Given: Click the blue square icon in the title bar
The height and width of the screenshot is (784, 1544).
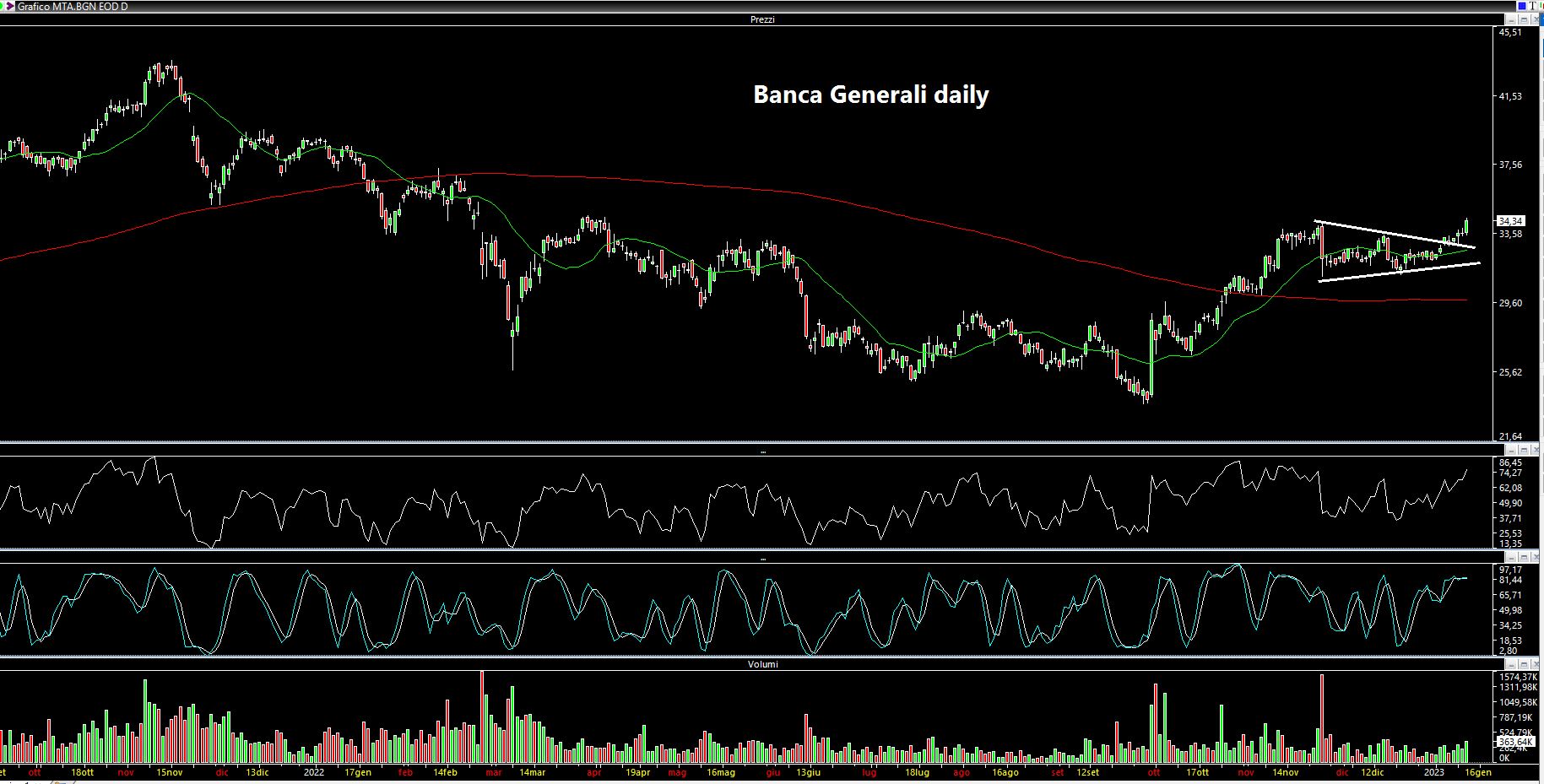Looking at the screenshot, I should pos(1522,6).
